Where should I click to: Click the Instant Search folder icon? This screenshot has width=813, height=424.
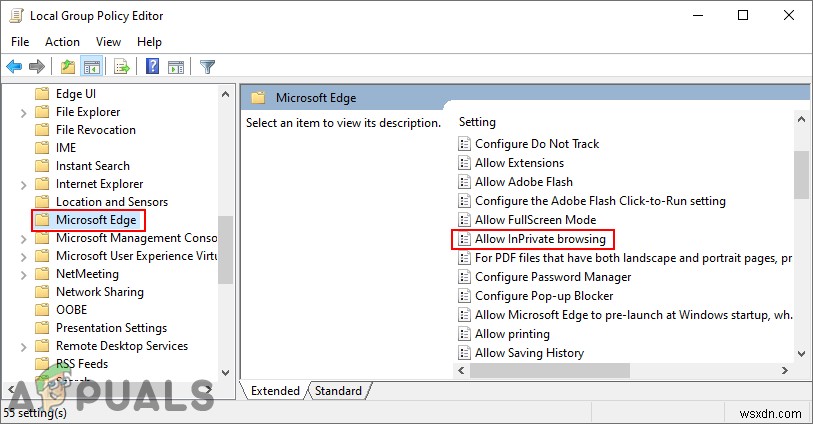[x=42, y=166]
